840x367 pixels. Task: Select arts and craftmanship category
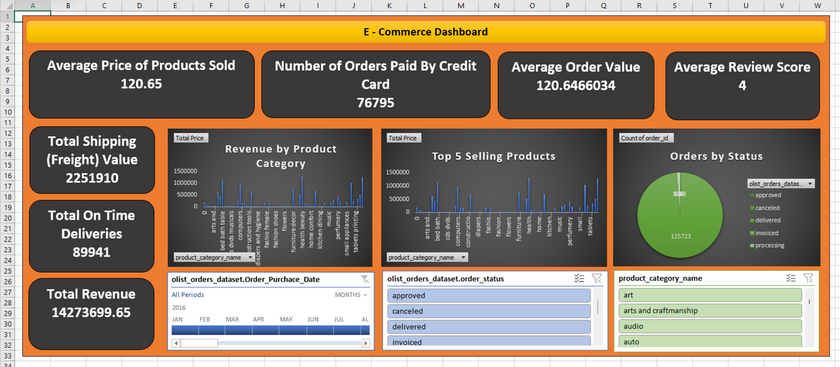click(x=710, y=311)
